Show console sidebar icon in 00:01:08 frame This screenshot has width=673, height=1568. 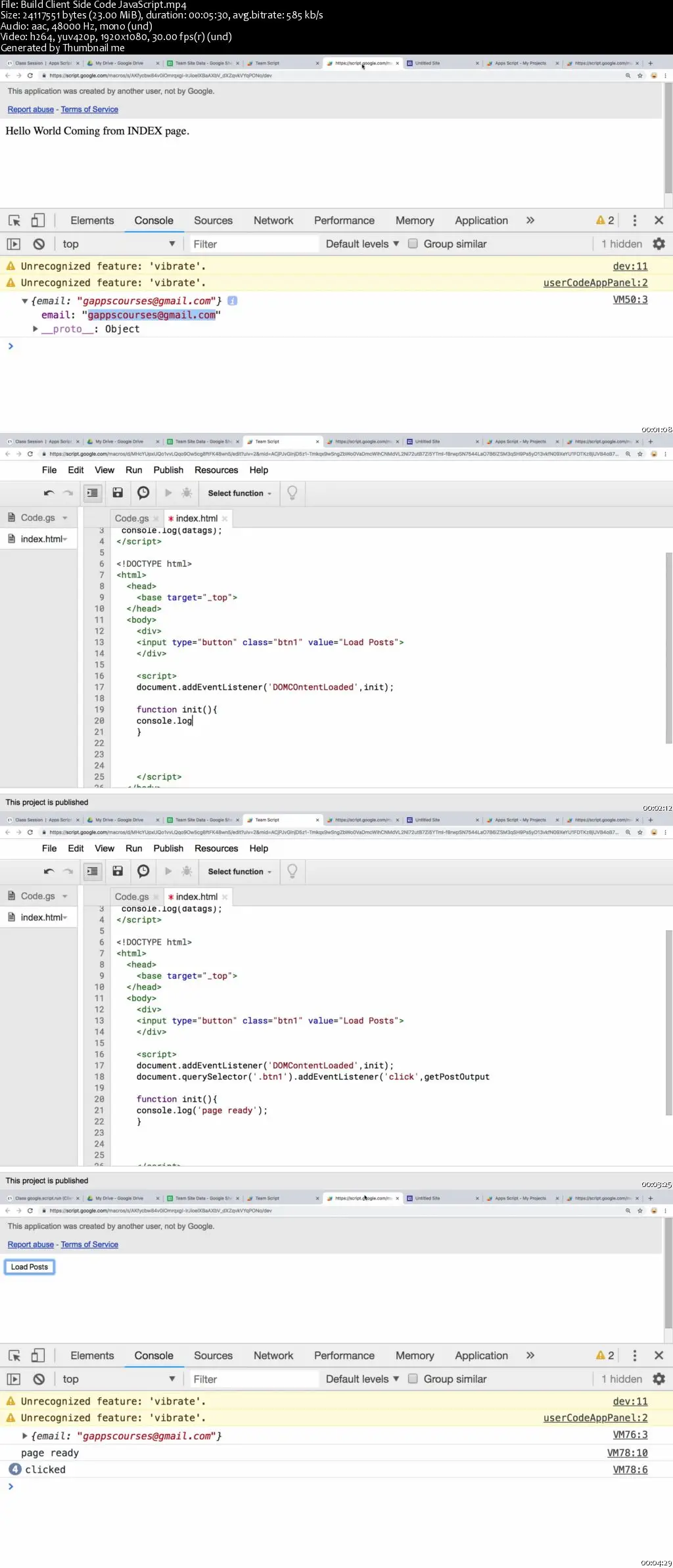[x=14, y=244]
